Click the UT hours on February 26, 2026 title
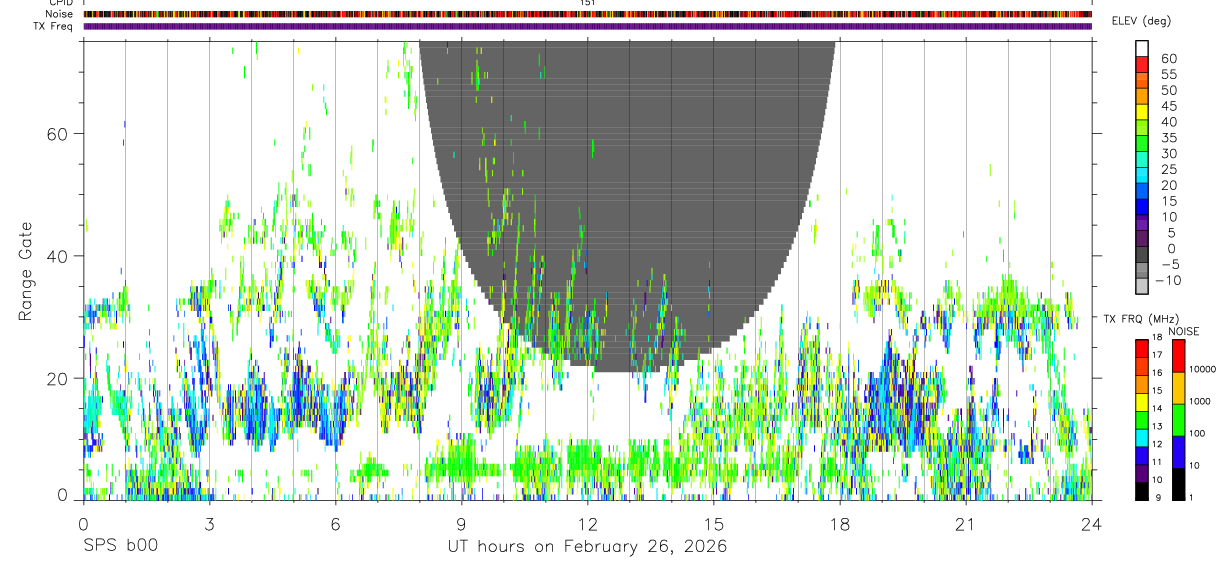The image size is (1228, 567). [x=587, y=547]
